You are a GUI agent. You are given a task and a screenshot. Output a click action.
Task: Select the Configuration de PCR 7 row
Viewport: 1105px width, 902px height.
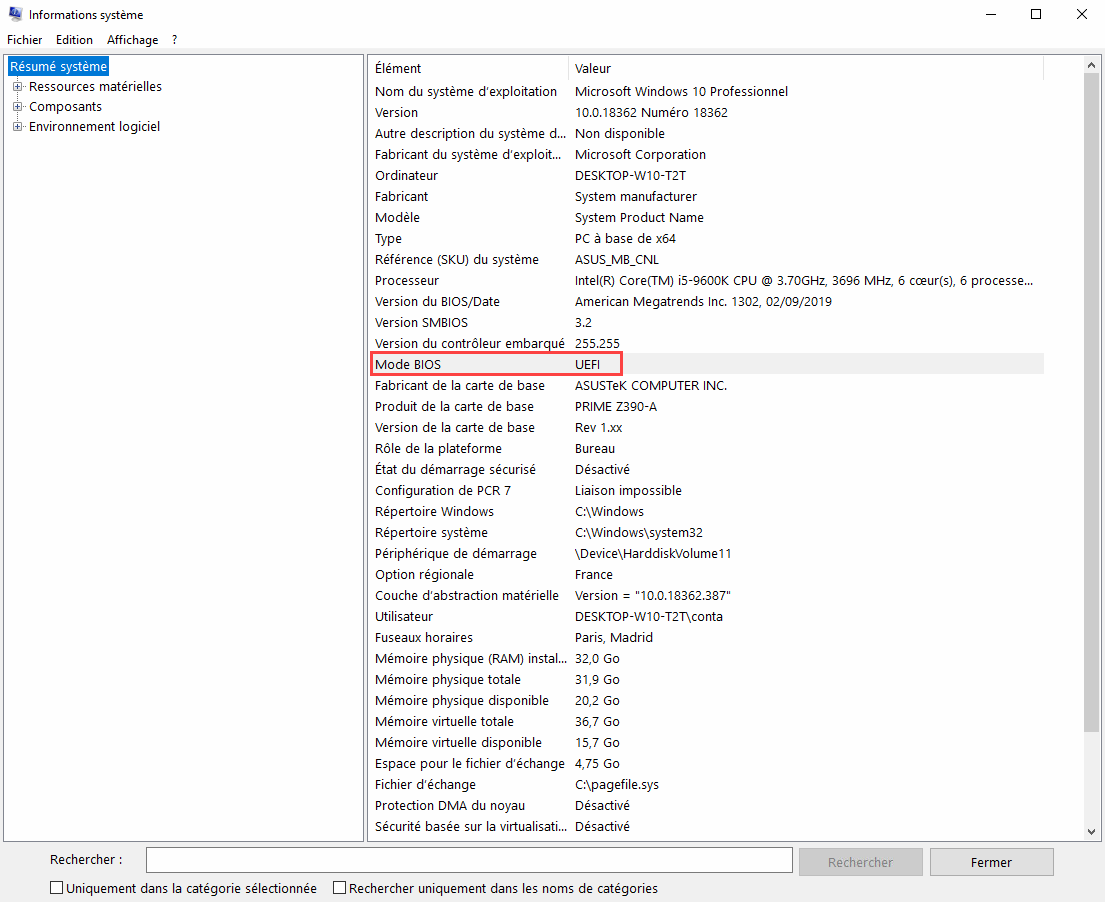(707, 490)
